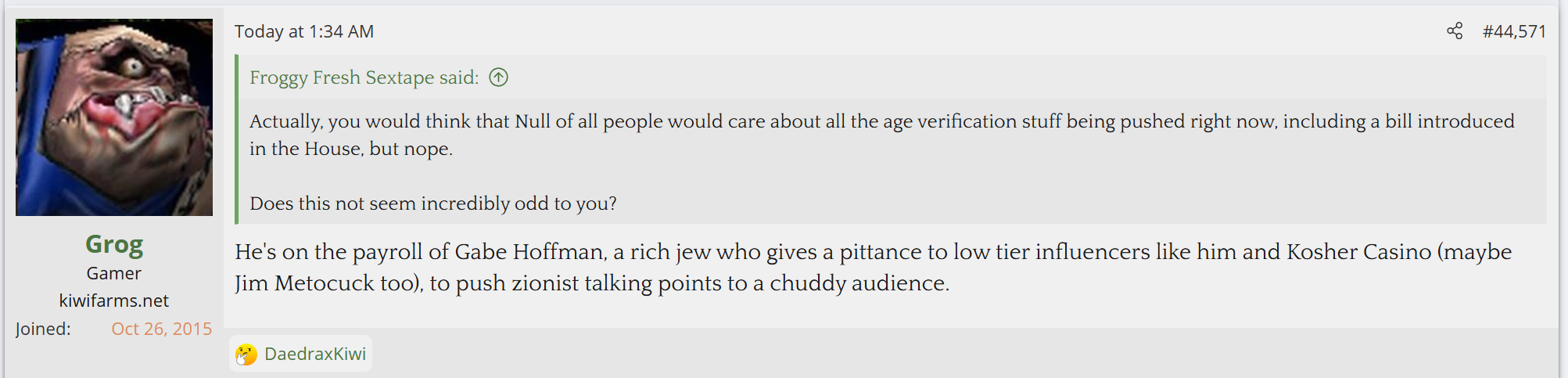Open the "Froggy Fresh Sextape said:" quote link

click(x=364, y=77)
